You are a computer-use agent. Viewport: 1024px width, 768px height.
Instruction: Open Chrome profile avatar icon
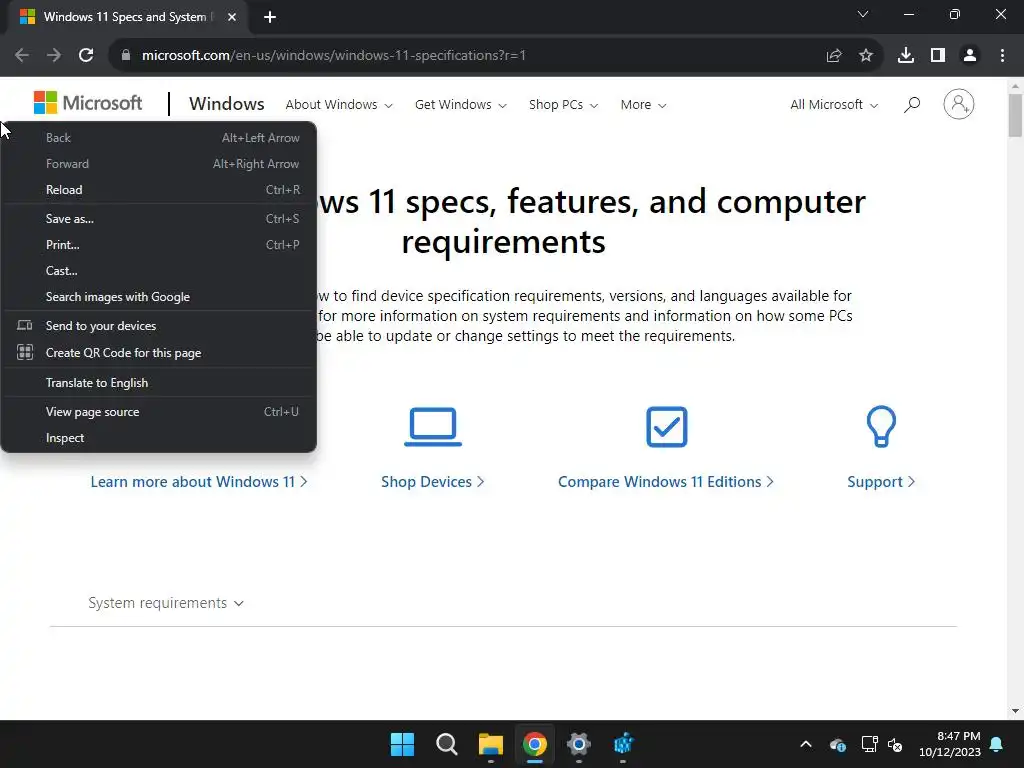coord(970,56)
